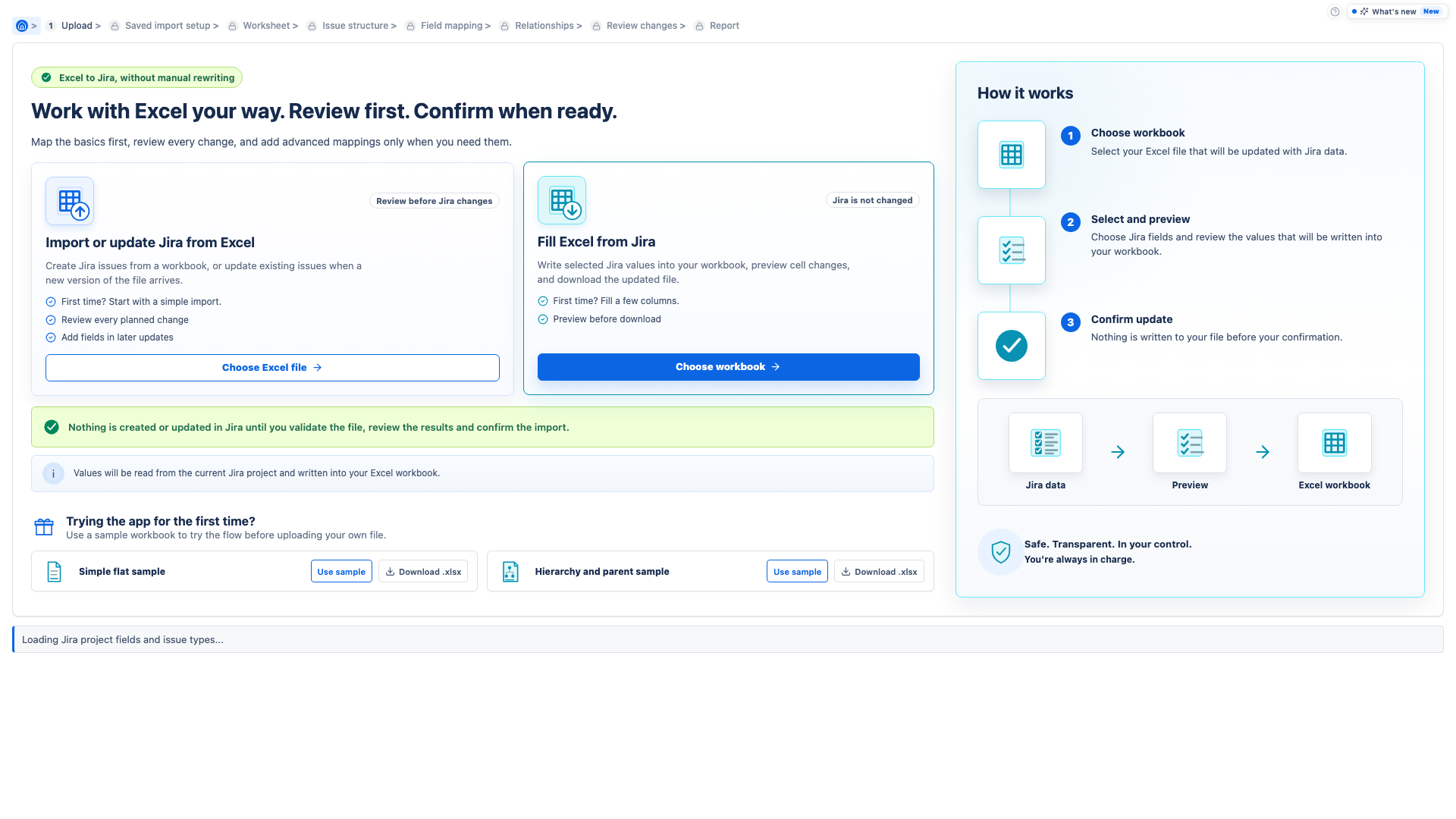Click Review before Jira changes badge
This screenshot has height=819, width=1456.
pyautogui.click(x=434, y=201)
